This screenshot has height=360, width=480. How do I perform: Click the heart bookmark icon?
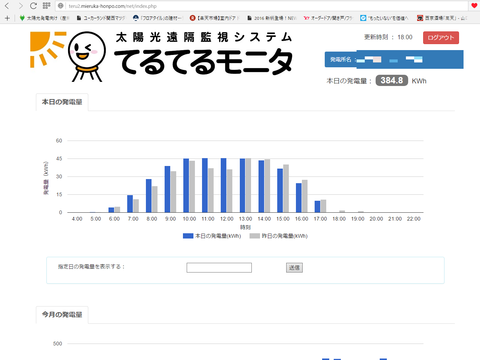tap(474, 6)
